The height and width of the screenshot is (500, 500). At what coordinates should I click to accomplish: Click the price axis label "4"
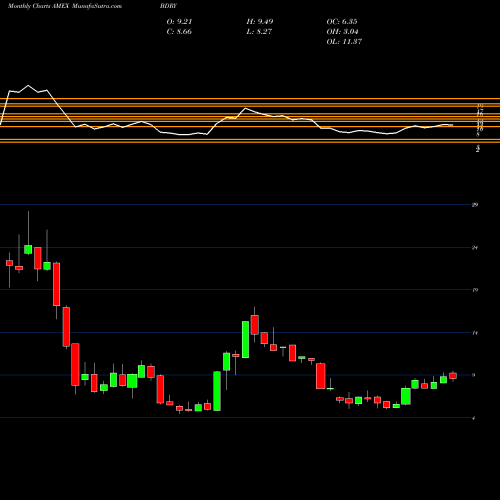(x=474, y=418)
